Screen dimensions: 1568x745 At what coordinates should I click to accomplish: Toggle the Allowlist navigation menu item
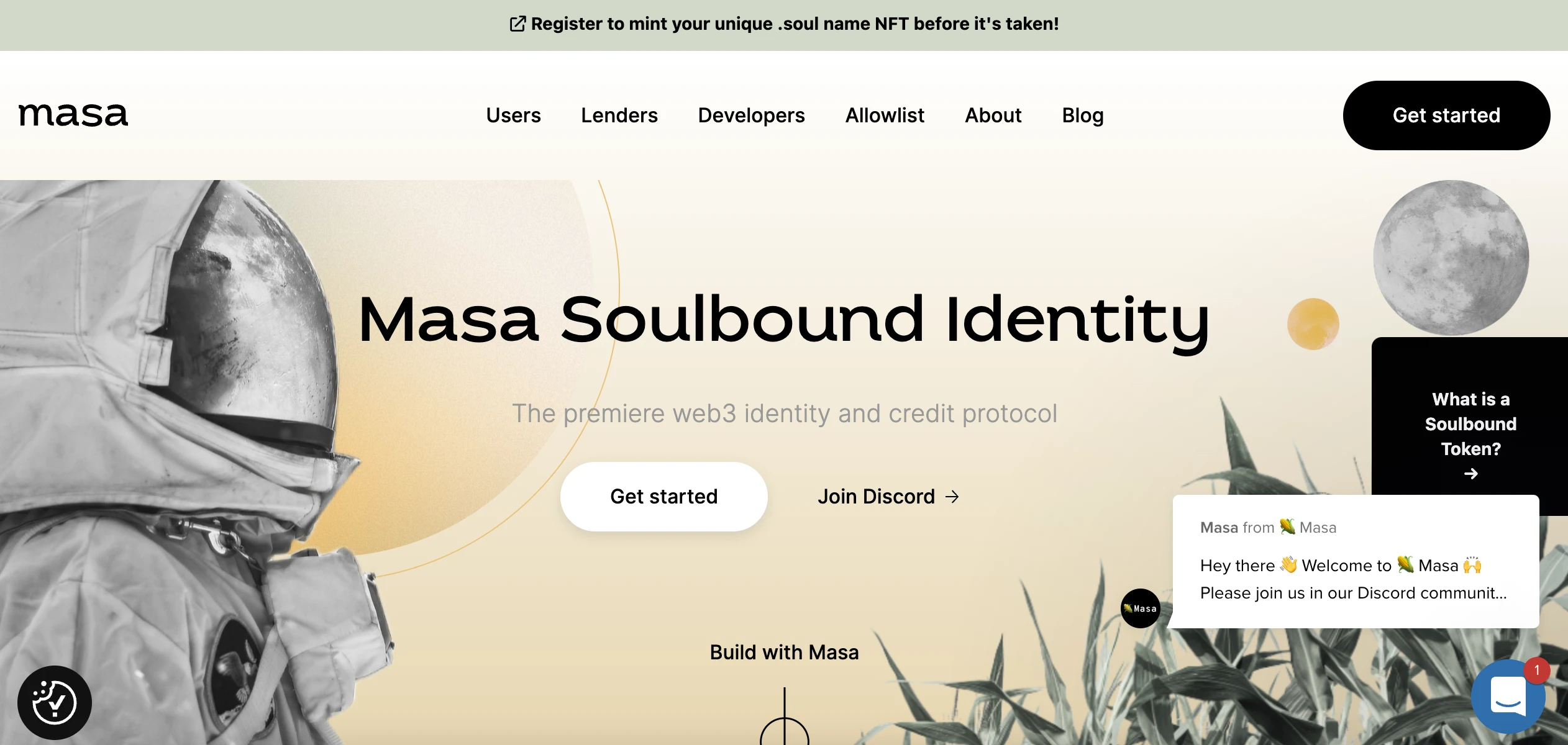pos(885,115)
